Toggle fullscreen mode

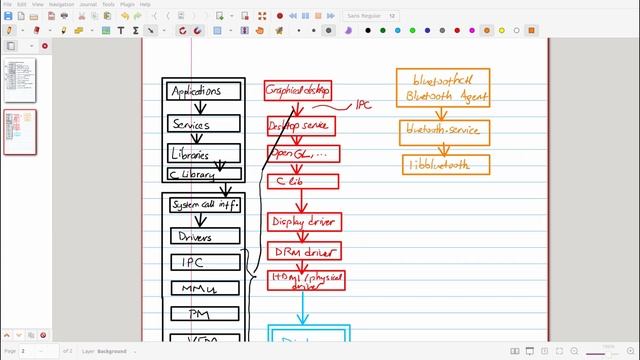click(x=262, y=16)
